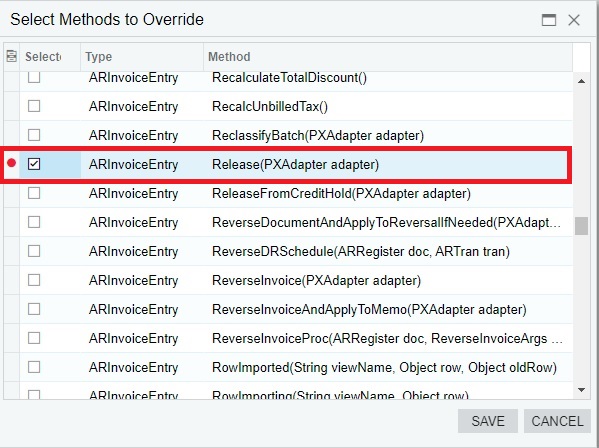Select the RowImported method row

pos(288,367)
